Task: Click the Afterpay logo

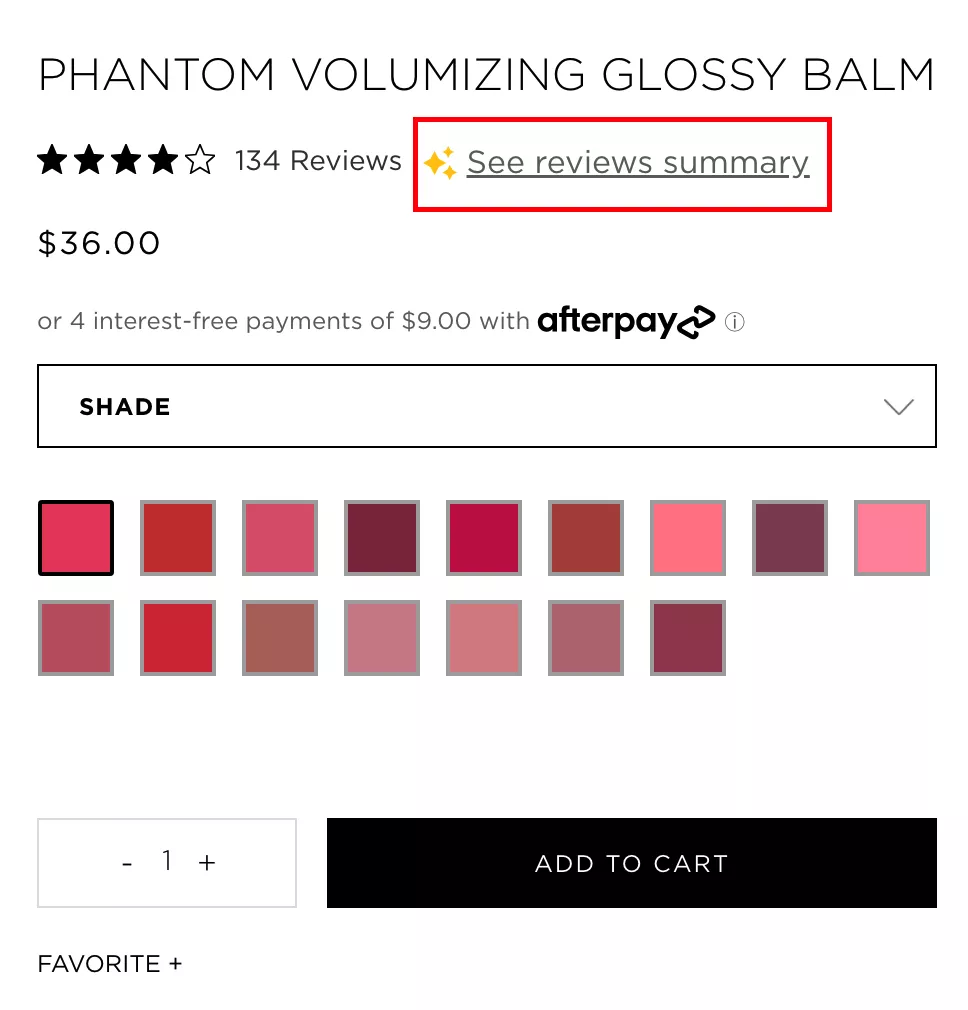Action: click(x=626, y=321)
